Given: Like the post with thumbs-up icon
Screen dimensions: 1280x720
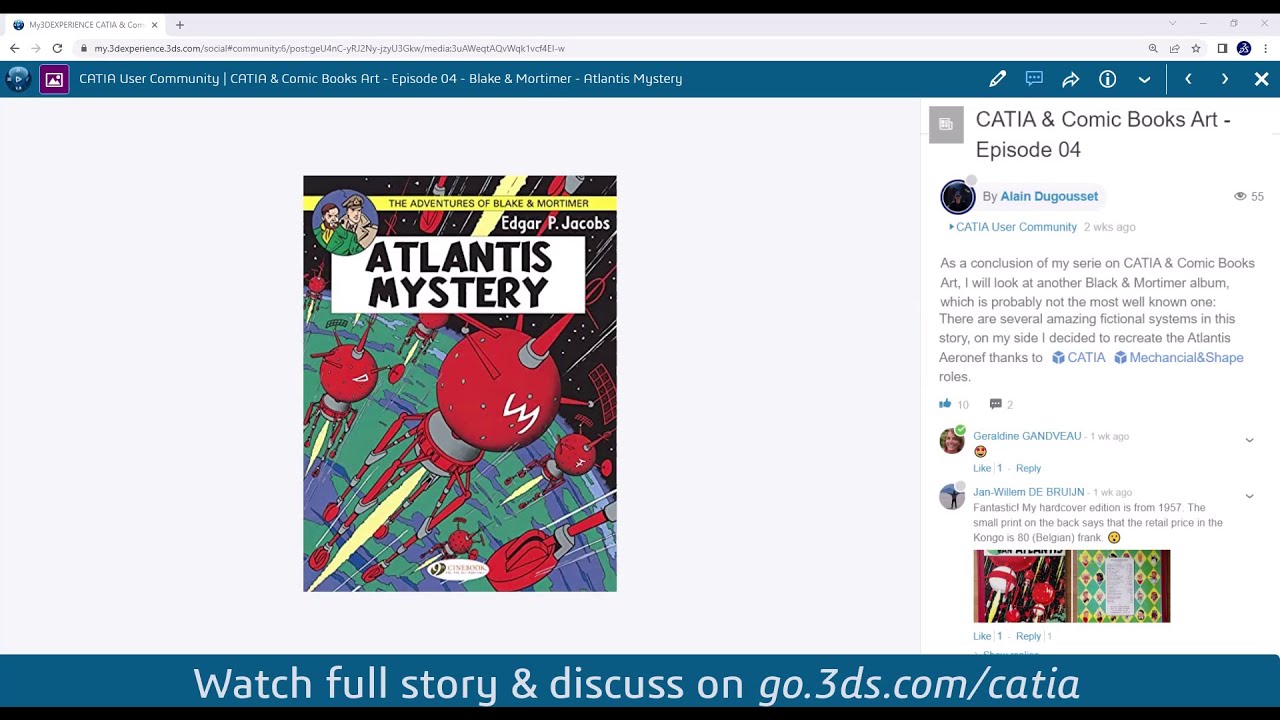Looking at the screenshot, I should [945, 404].
